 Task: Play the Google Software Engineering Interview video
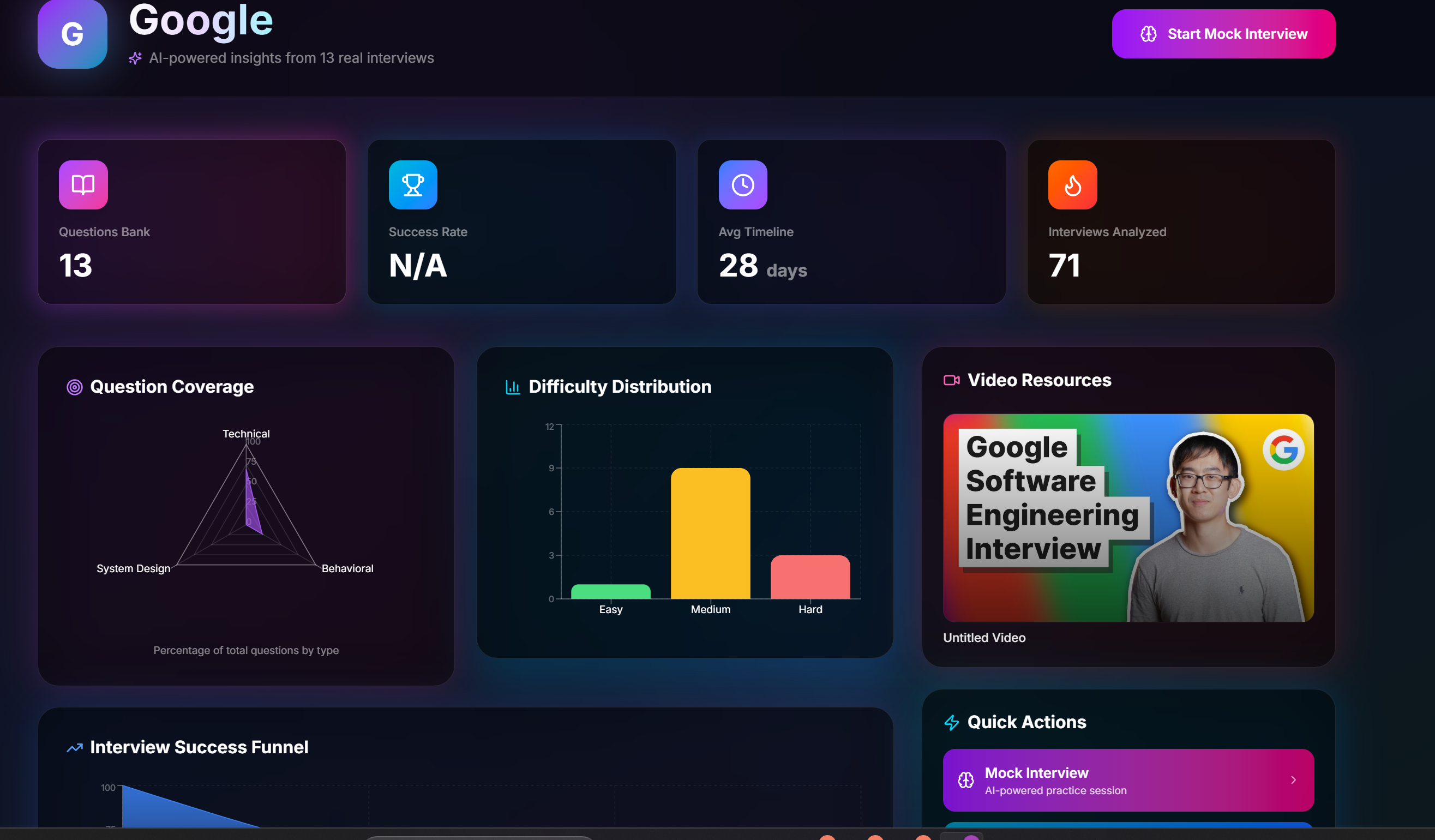(x=1127, y=518)
